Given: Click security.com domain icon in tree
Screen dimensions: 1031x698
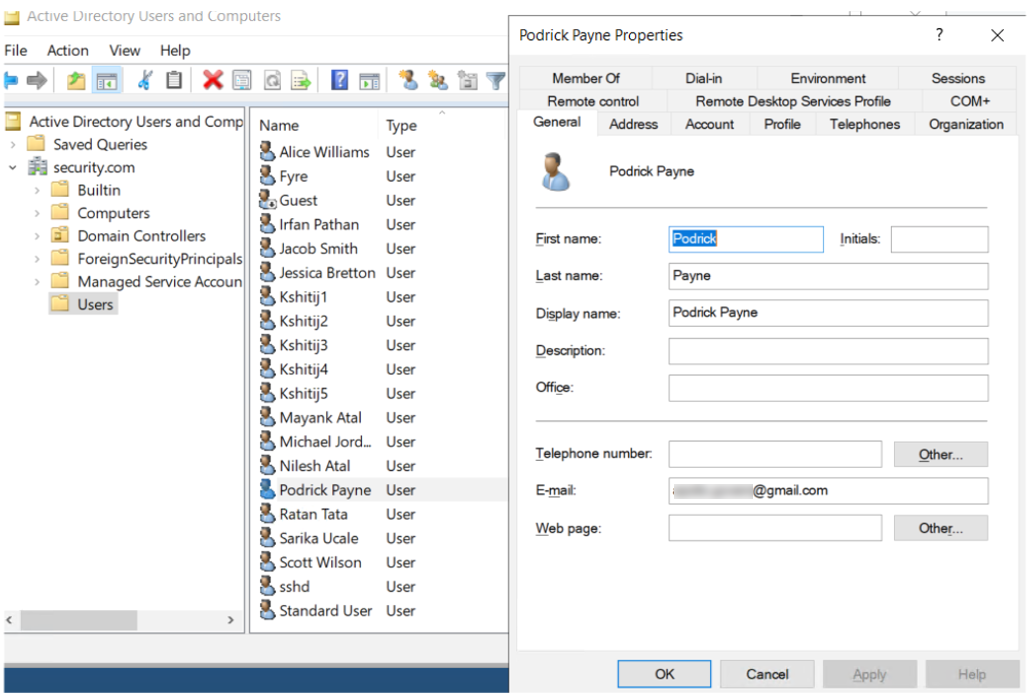Looking at the screenshot, I should [37, 167].
